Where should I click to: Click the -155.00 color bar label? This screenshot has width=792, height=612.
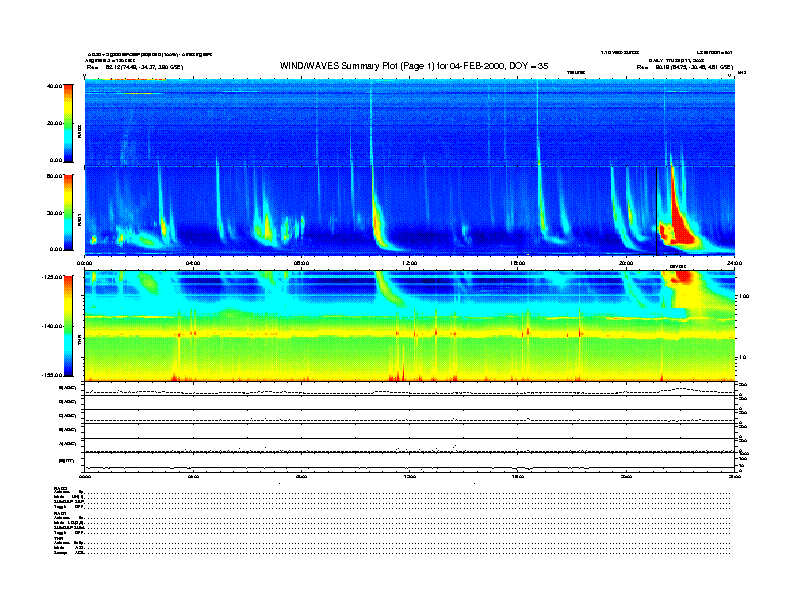pyautogui.click(x=52, y=375)
